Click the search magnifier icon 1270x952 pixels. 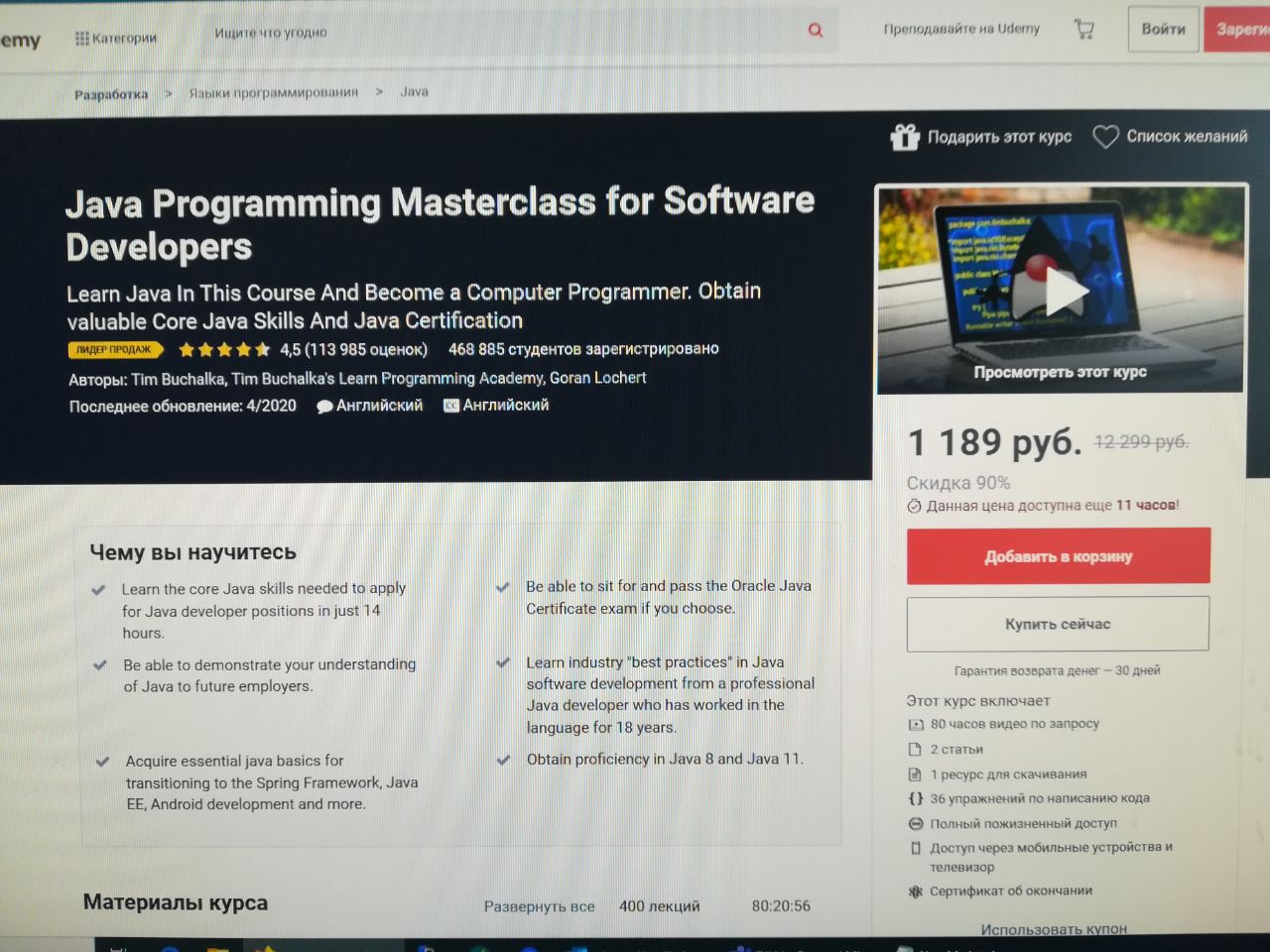tap(816, 31)
